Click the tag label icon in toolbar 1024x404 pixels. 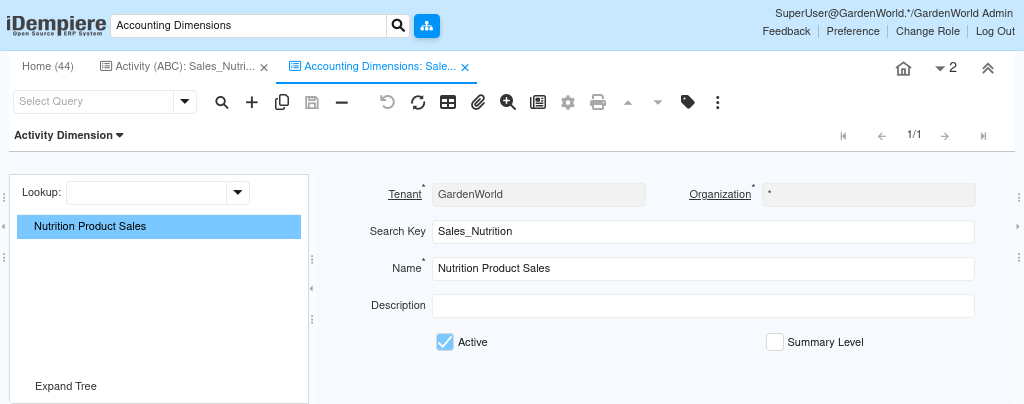688,102
